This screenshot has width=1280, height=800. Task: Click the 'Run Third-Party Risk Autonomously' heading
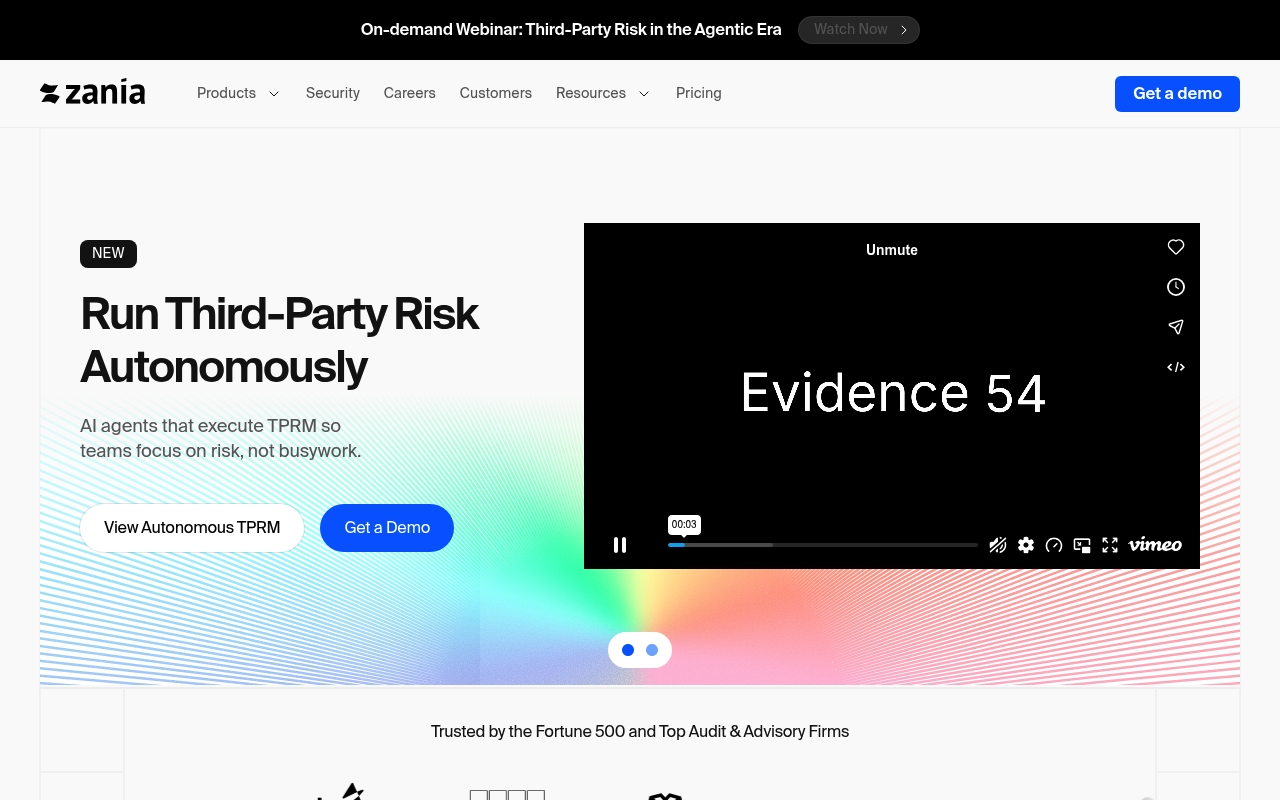pos(280,340)
